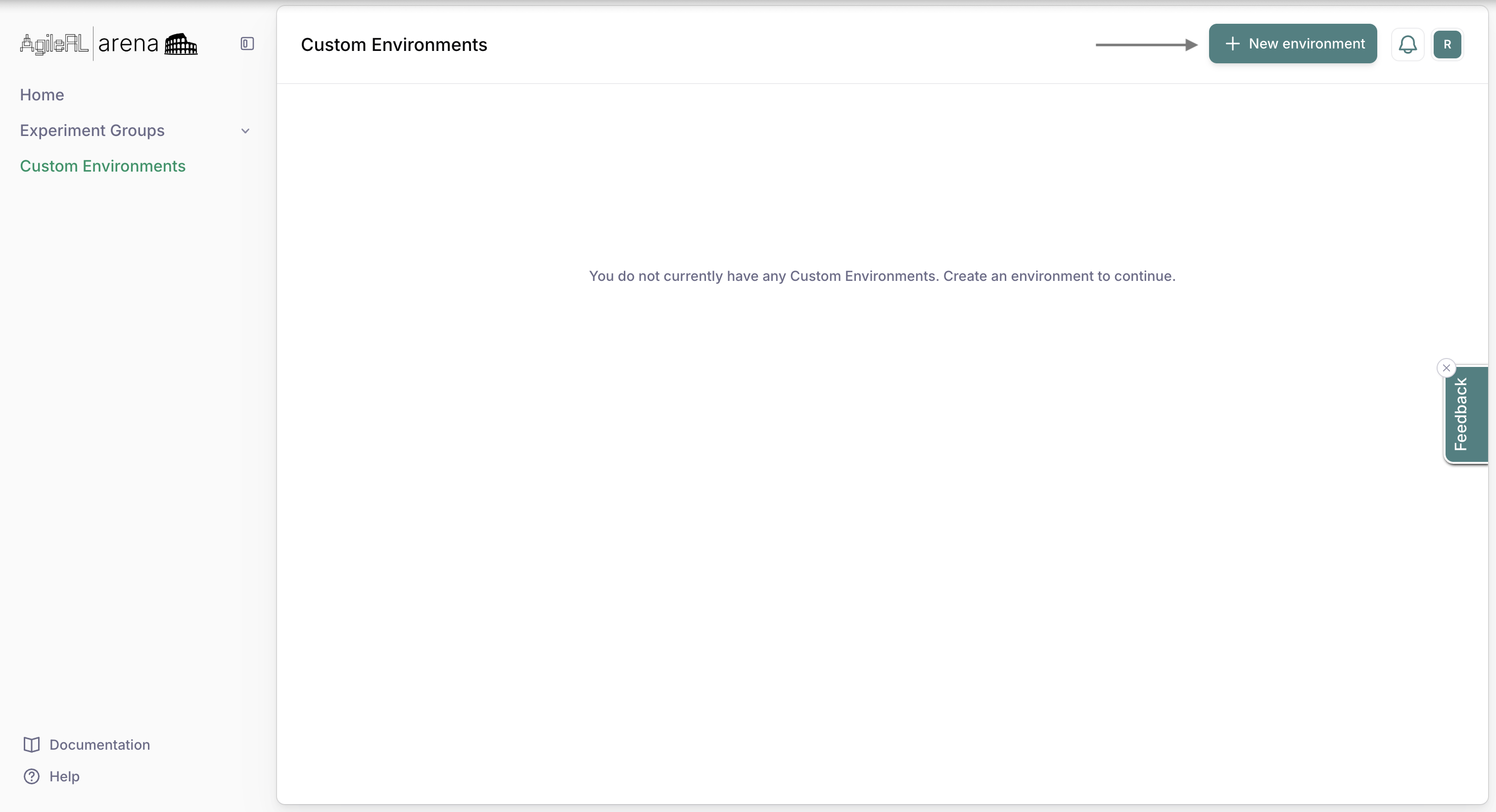Navigate to Home in the sidebar
The image size is (1496, 812).
(42, 94)
